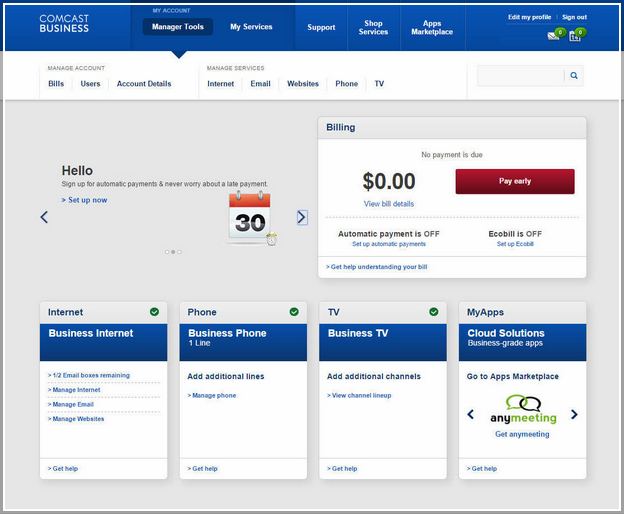
Task: Click the search magnifier icon
Action: (574, 75)
